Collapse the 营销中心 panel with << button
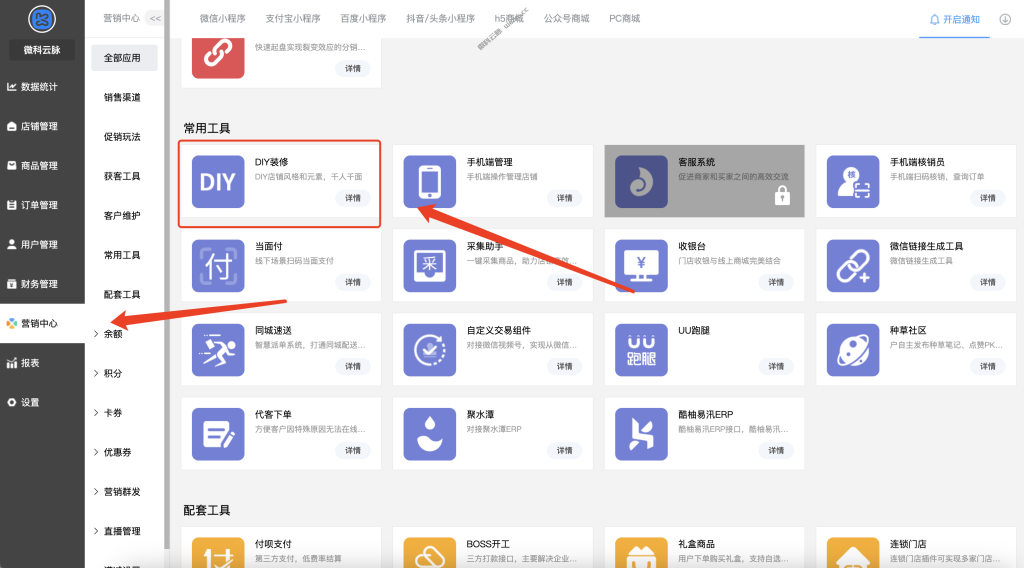 (155, 18)
